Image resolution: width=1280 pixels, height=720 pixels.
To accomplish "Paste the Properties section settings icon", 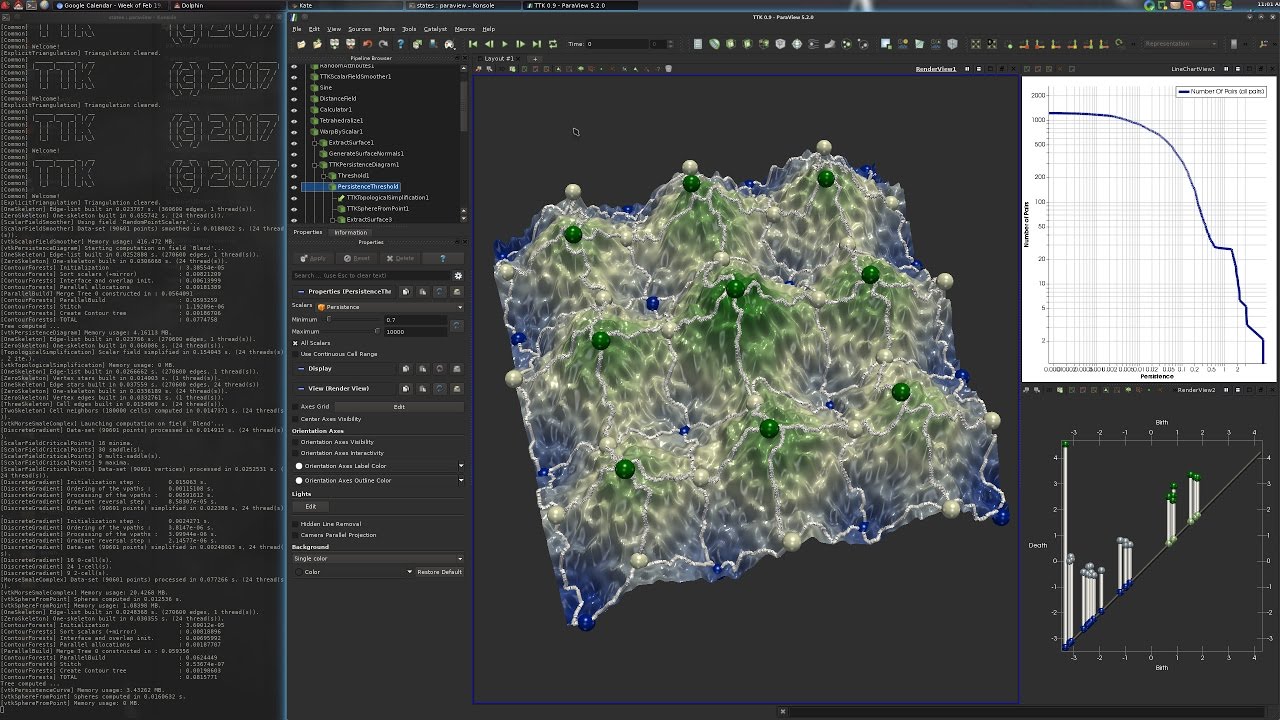I will (422, 291).
